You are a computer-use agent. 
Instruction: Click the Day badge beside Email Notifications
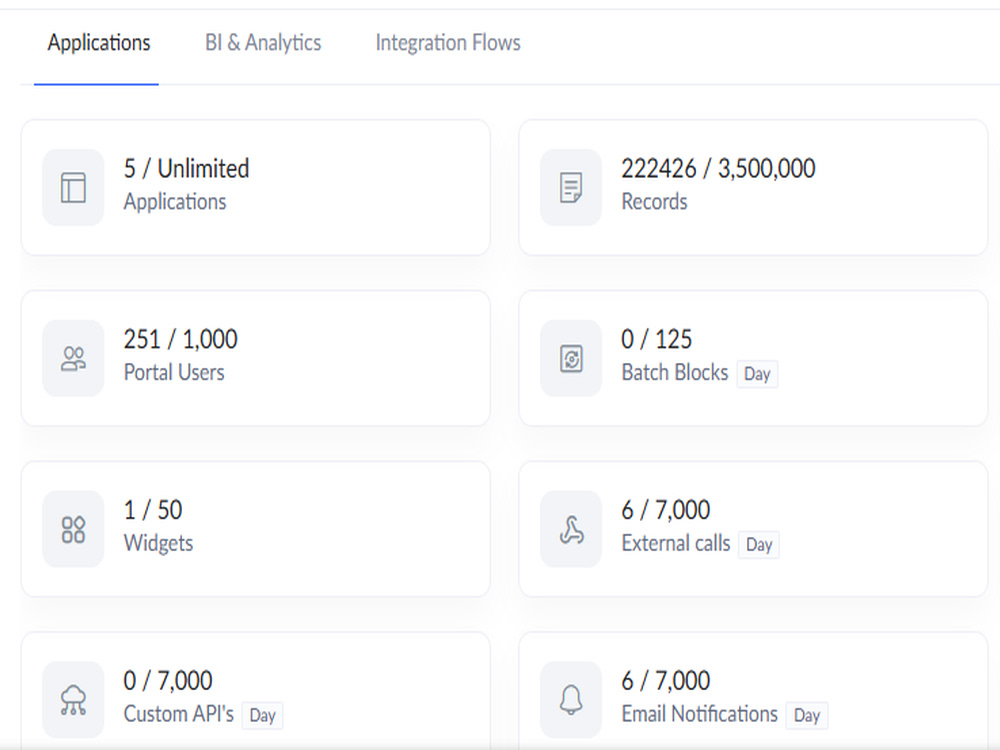coord(807,716)
